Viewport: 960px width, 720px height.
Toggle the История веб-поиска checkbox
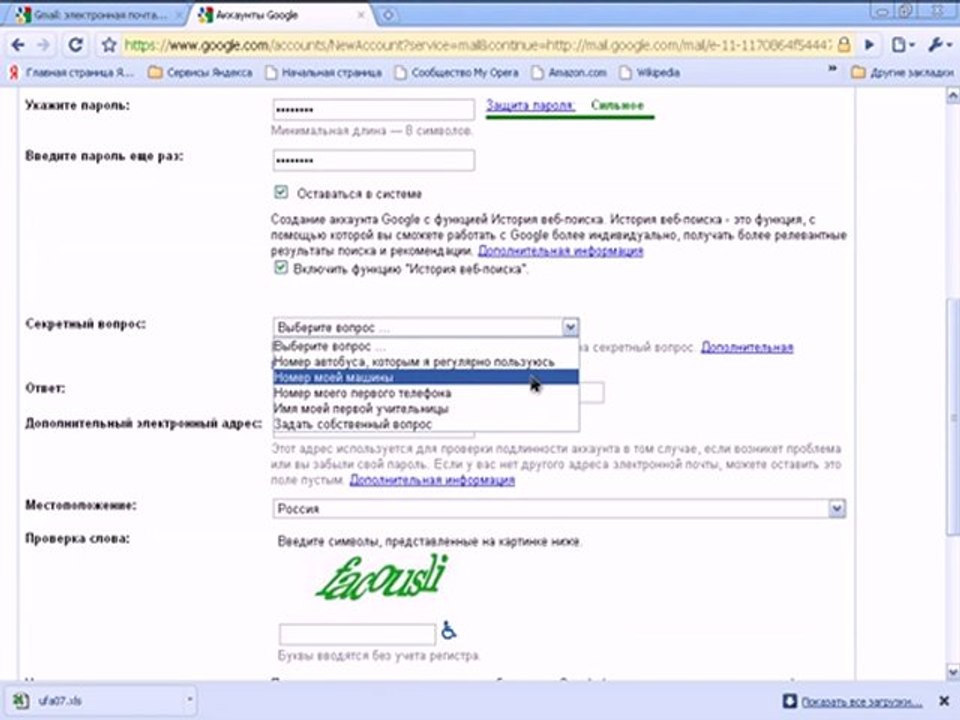coord(281,268)
